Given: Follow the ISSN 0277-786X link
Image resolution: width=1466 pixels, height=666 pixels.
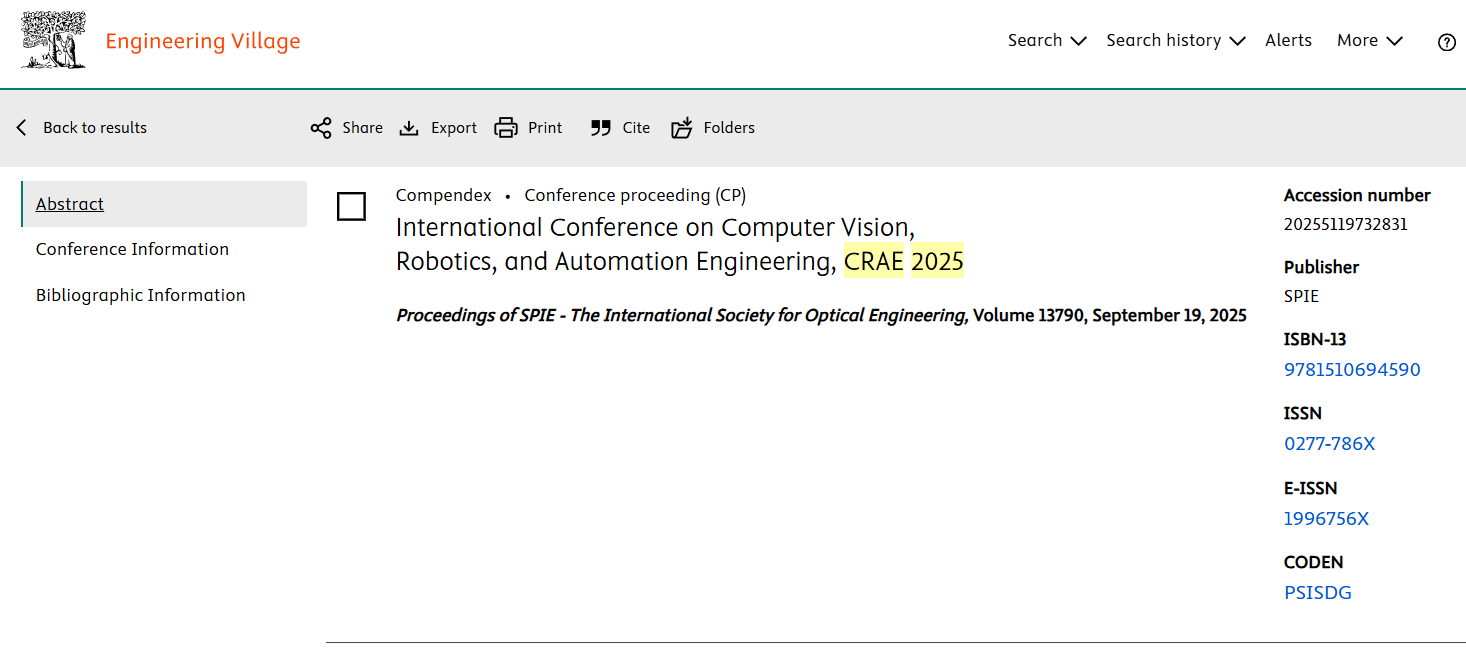Looking at the screenshot, I should (1329, 444).
